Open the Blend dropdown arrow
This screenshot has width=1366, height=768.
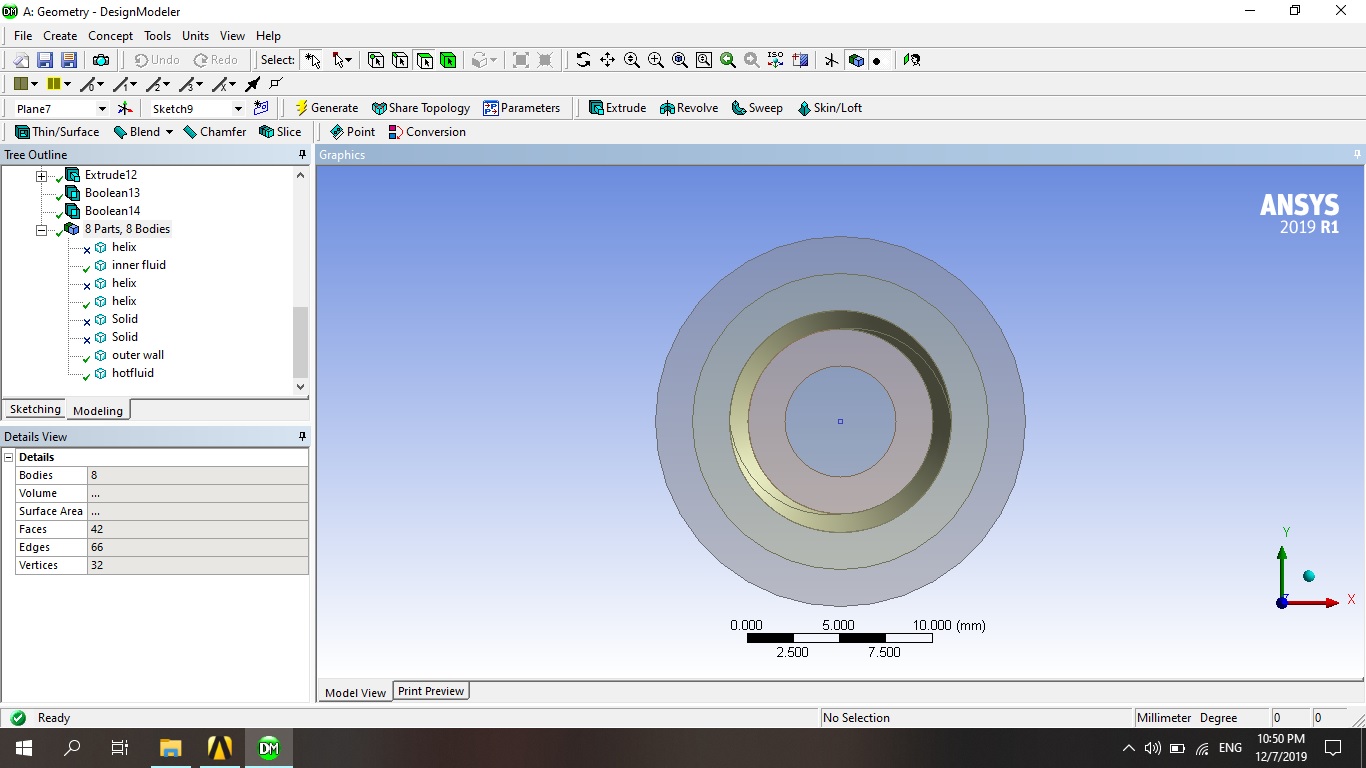coord(169,132)
